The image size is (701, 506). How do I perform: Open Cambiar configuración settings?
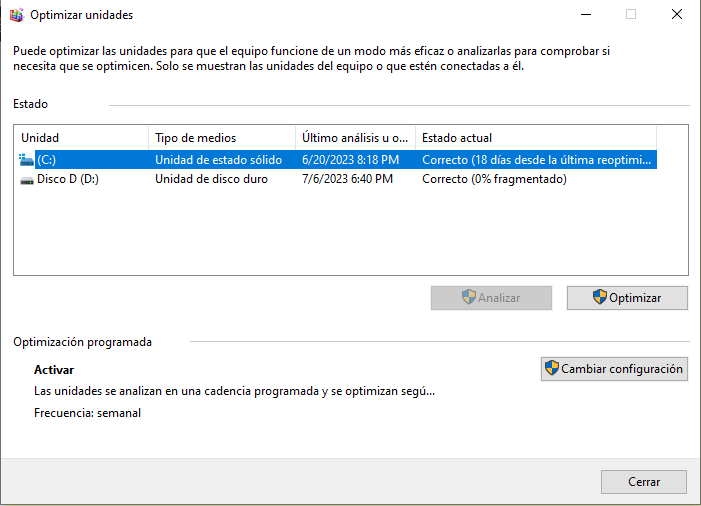pyautogui.click(x=614, y=368)
